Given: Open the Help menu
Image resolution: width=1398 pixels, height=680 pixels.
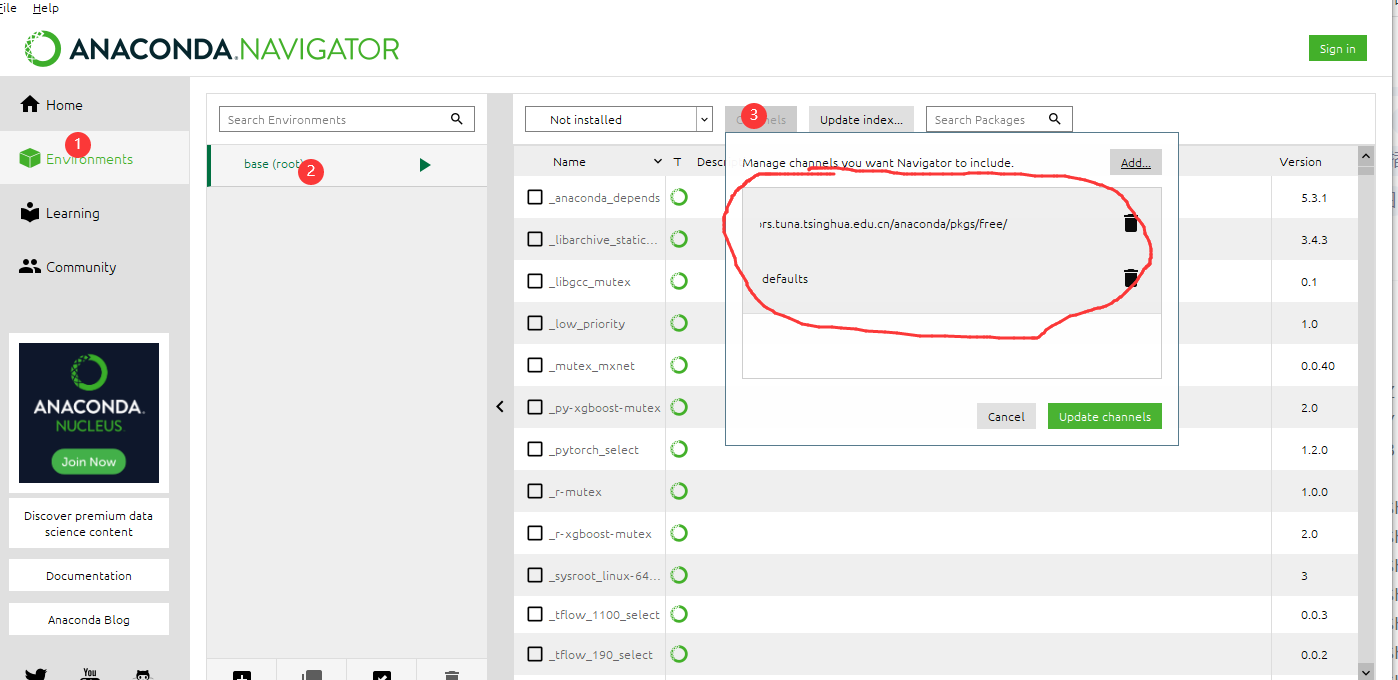Looking at the screenshot, I should pyautogui.click(x=46, y=8).
